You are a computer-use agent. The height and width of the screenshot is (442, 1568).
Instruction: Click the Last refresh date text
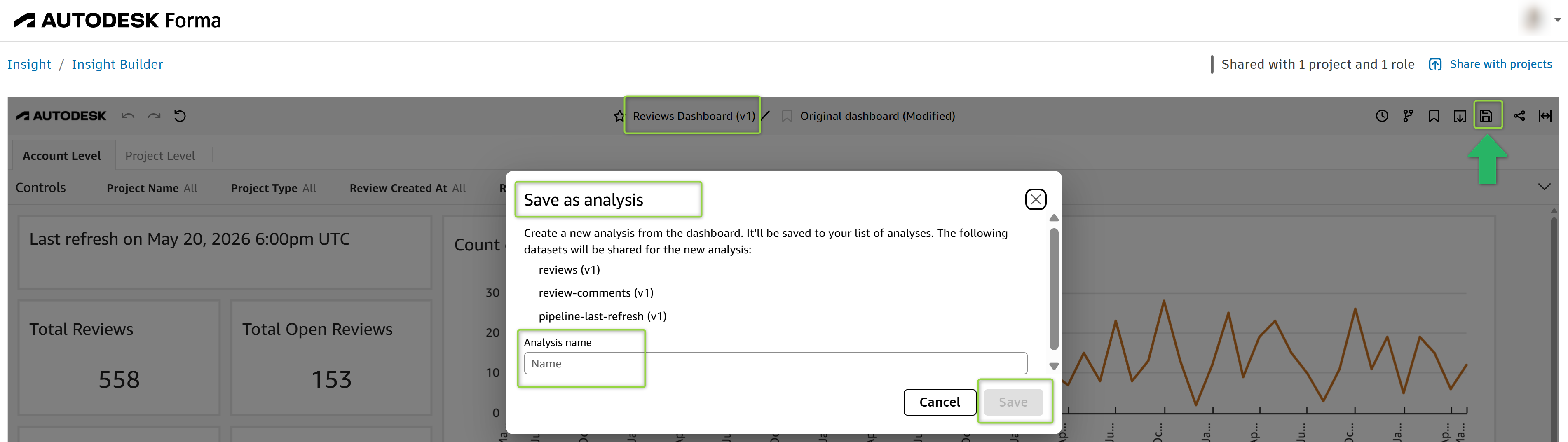189,239
